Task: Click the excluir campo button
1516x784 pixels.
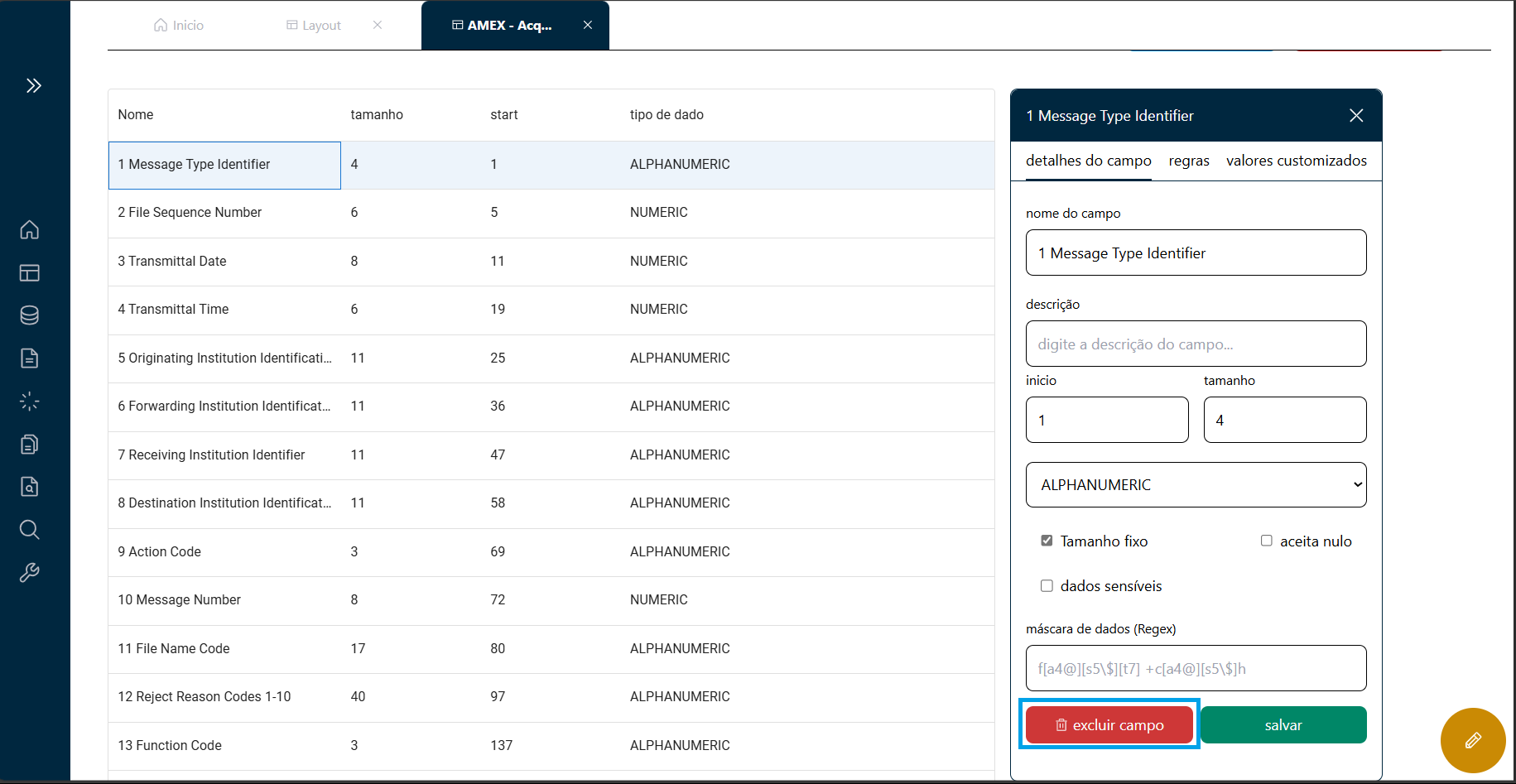Action: 1109,725
